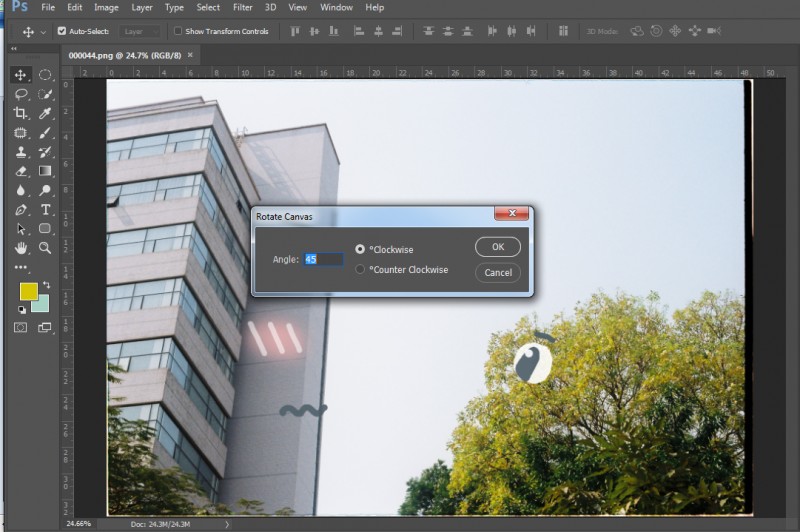
Task: Select the Eyedropper tool
Action: point(45,113)
